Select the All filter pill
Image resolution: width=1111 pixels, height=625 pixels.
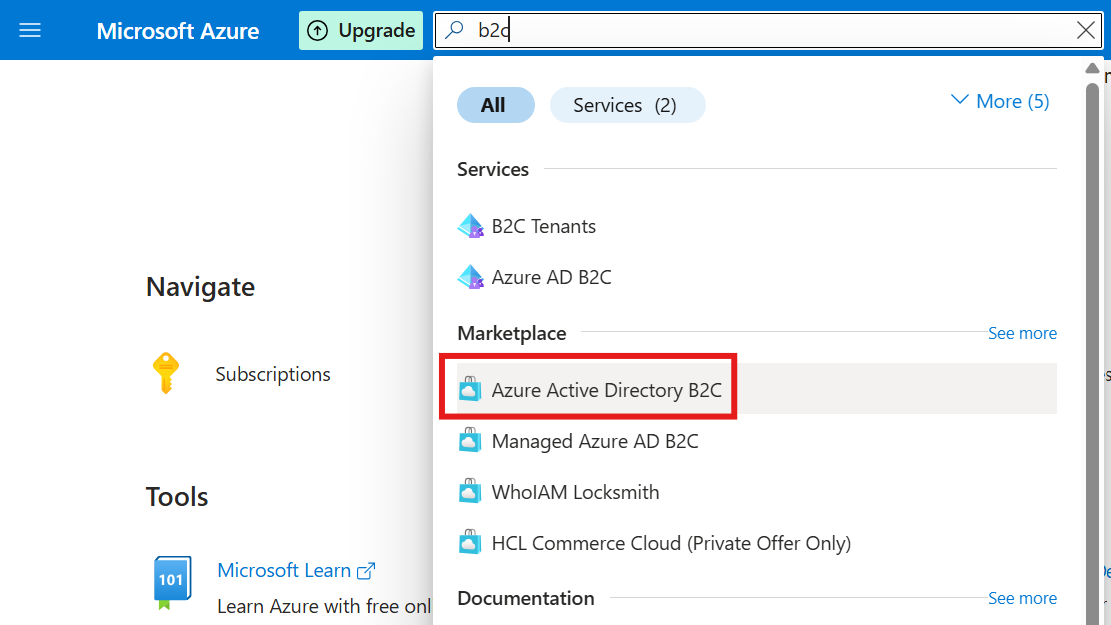point(495,105)
